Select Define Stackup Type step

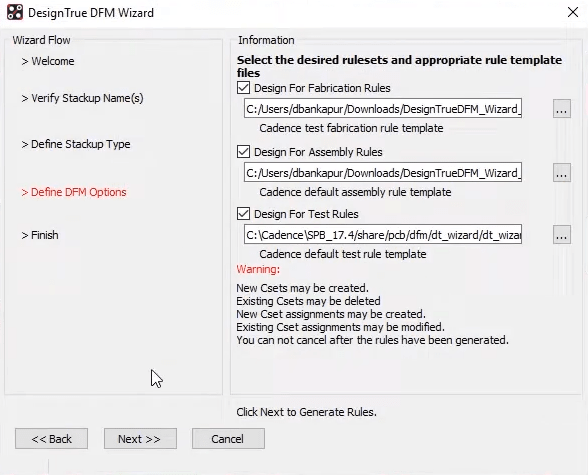pos(76,144)
